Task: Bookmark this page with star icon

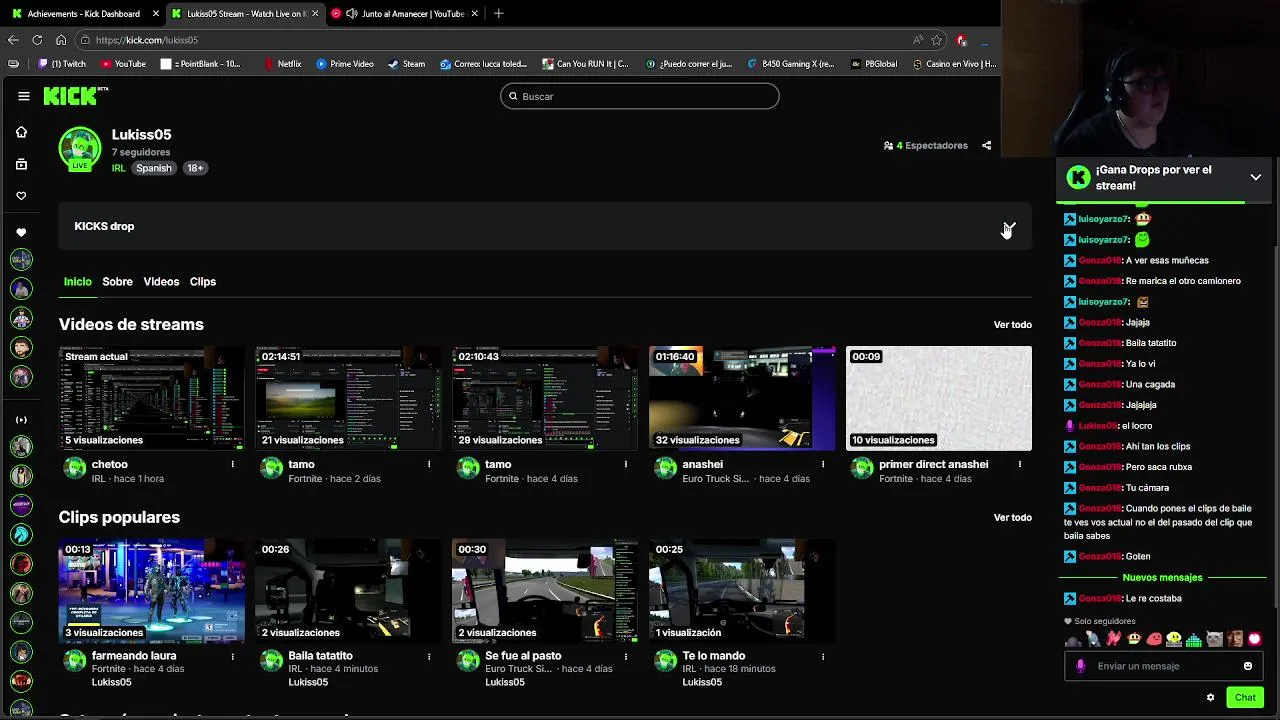Action: pos(937,40)
